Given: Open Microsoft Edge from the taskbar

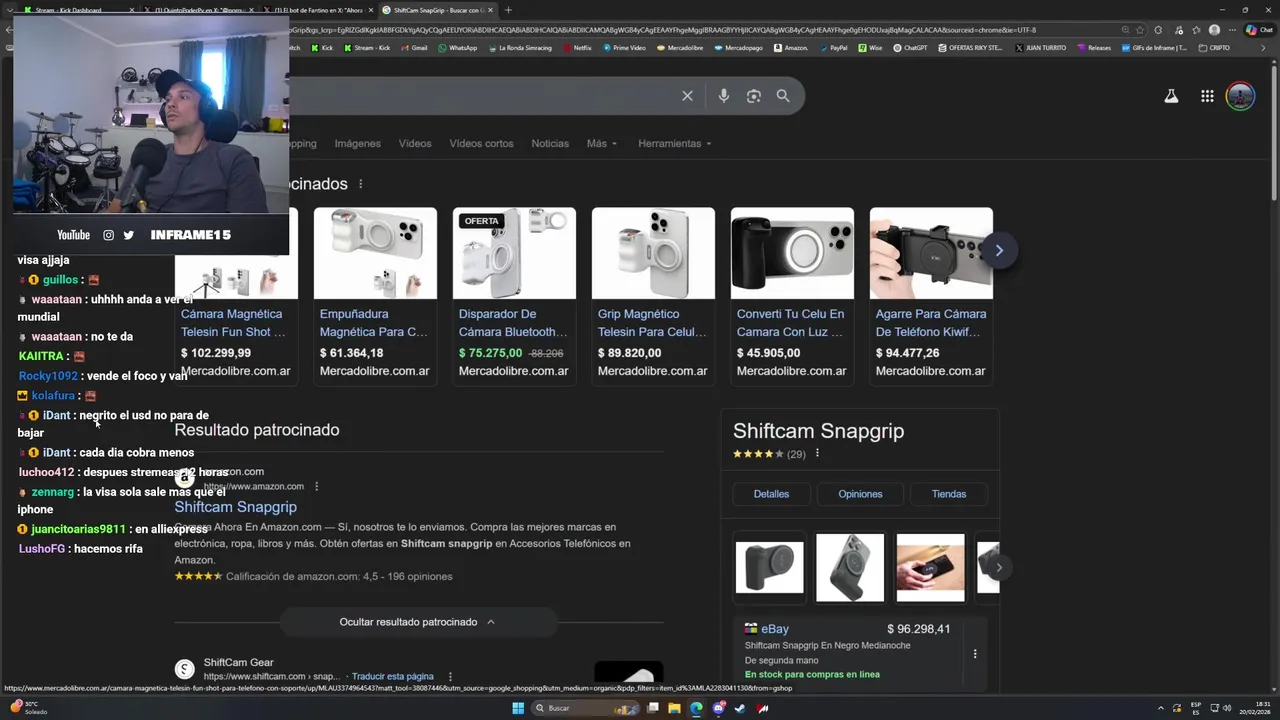Looking at the screenshot, I should click(696, 708).
